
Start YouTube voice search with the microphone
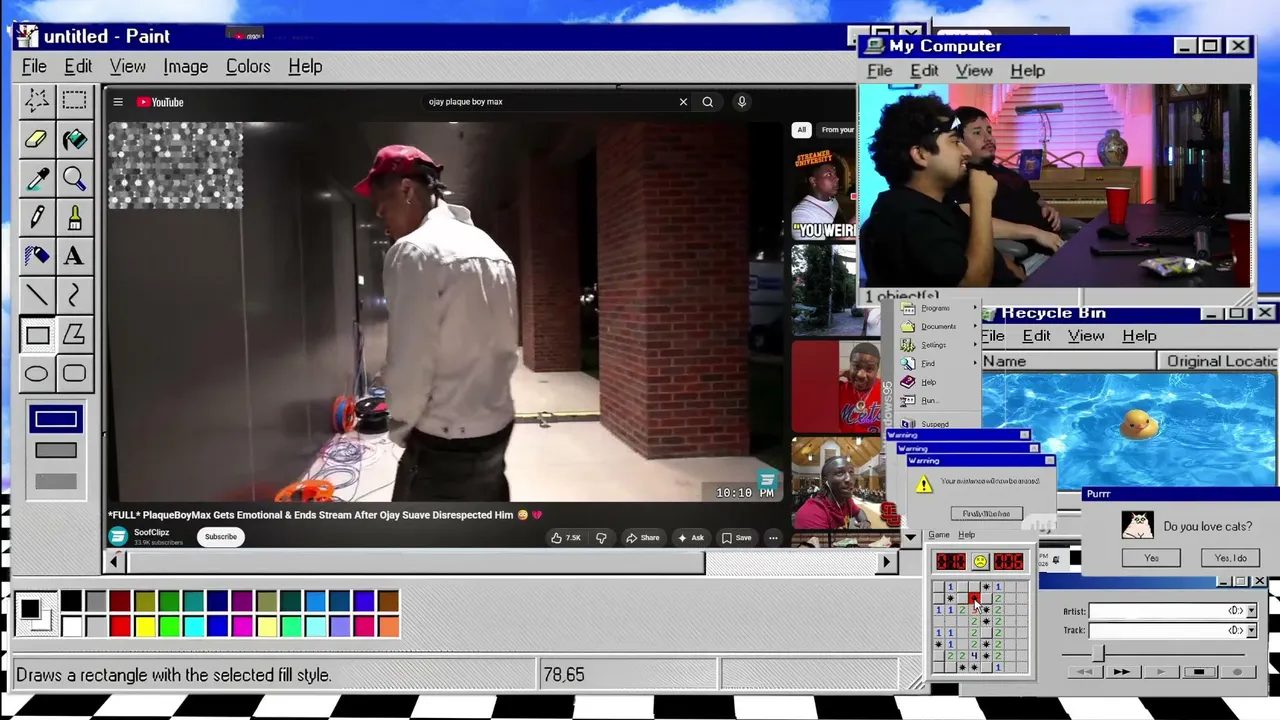click(x=742, y=102)
